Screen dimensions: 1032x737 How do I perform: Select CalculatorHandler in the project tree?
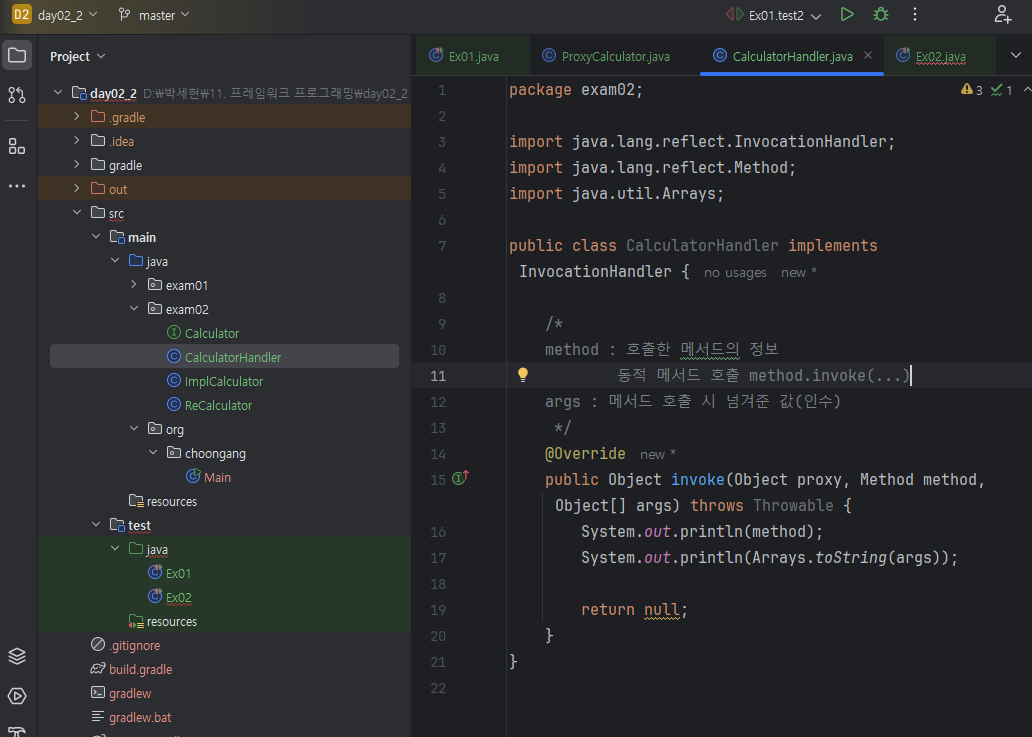[224, 357]
